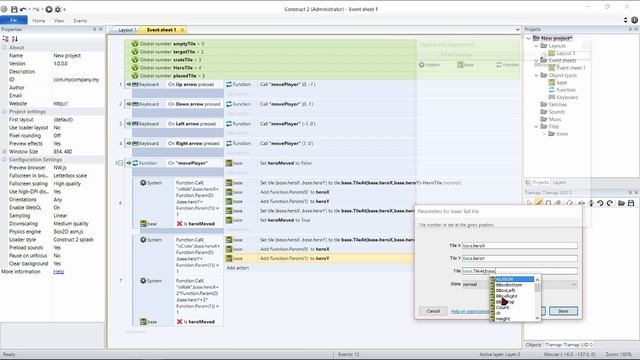
Task: Collapse the Project settings section
Action: pos(4,111)
